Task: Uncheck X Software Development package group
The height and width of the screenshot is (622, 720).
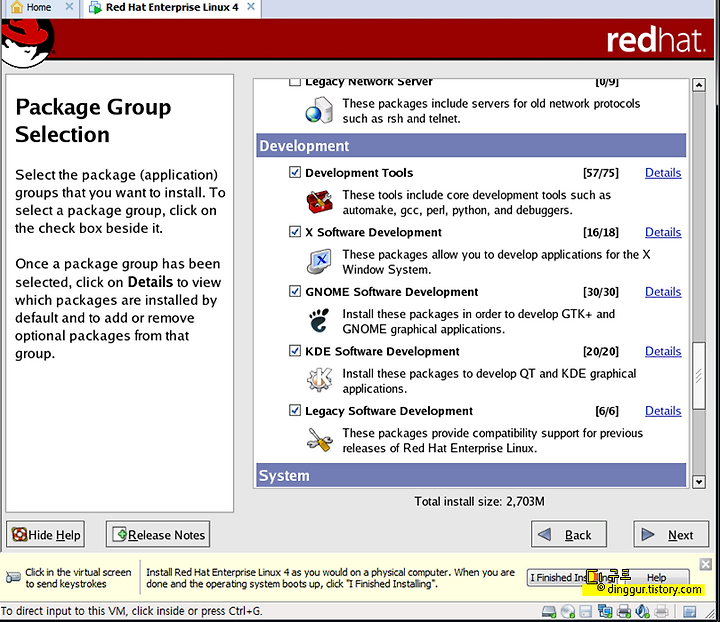Action: (x=295, y=231)
